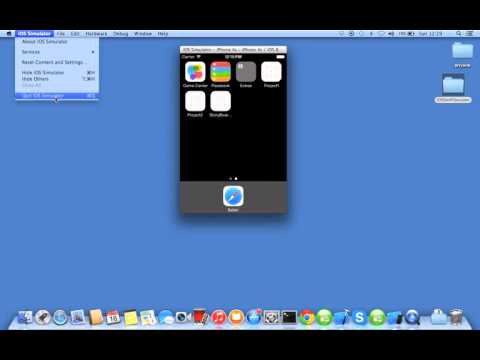This screenshot has height=360, width=480.
Task: Open Spotlight search in the menu bar
Action: pos(459,34)
